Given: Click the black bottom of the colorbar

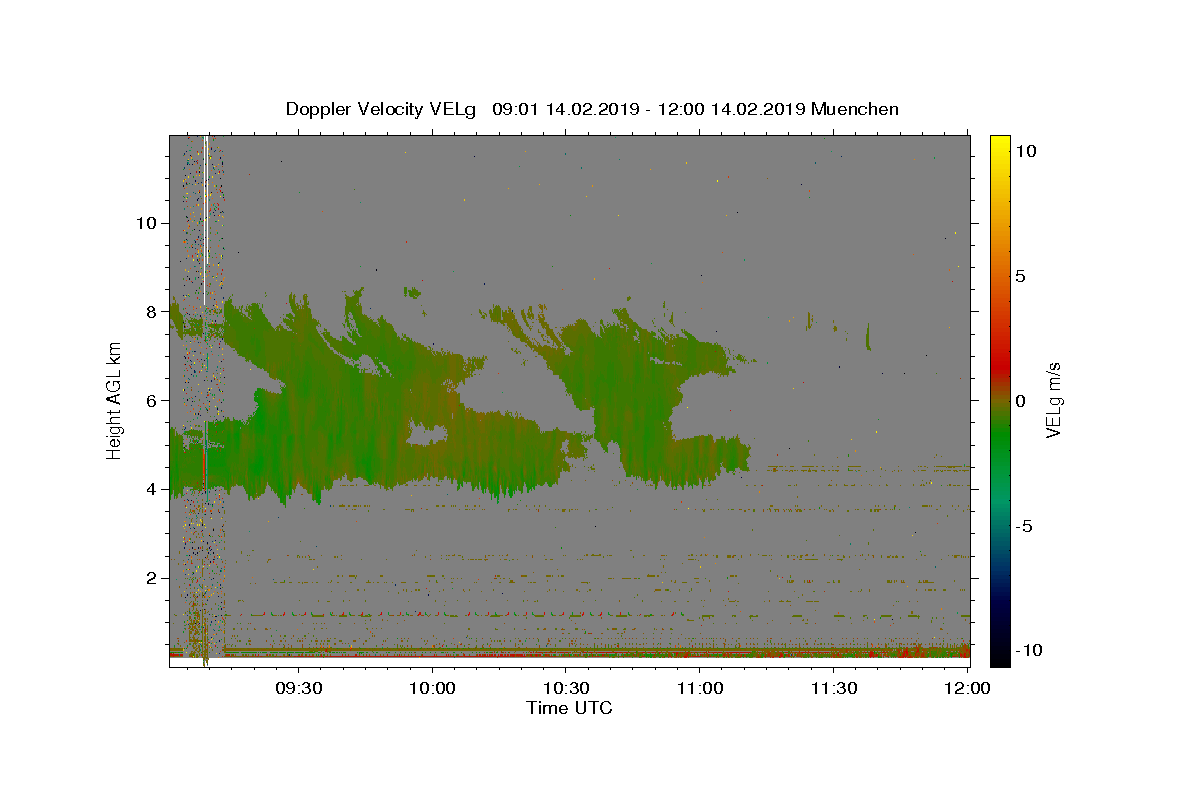Looking at the screenshot, I should point(1000,655).
